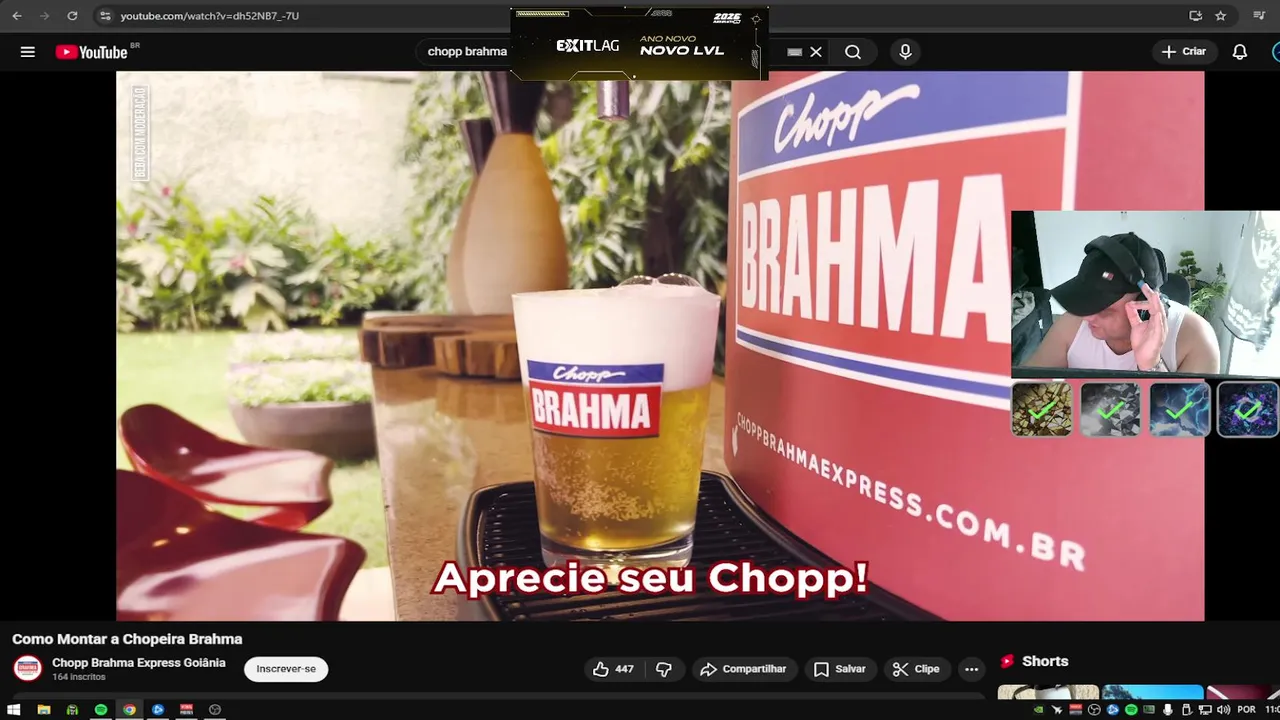Open the channel name Chopp Brahma Express Goiânia
This screenshot has height=720, width=1280.
tap(139, 663)
